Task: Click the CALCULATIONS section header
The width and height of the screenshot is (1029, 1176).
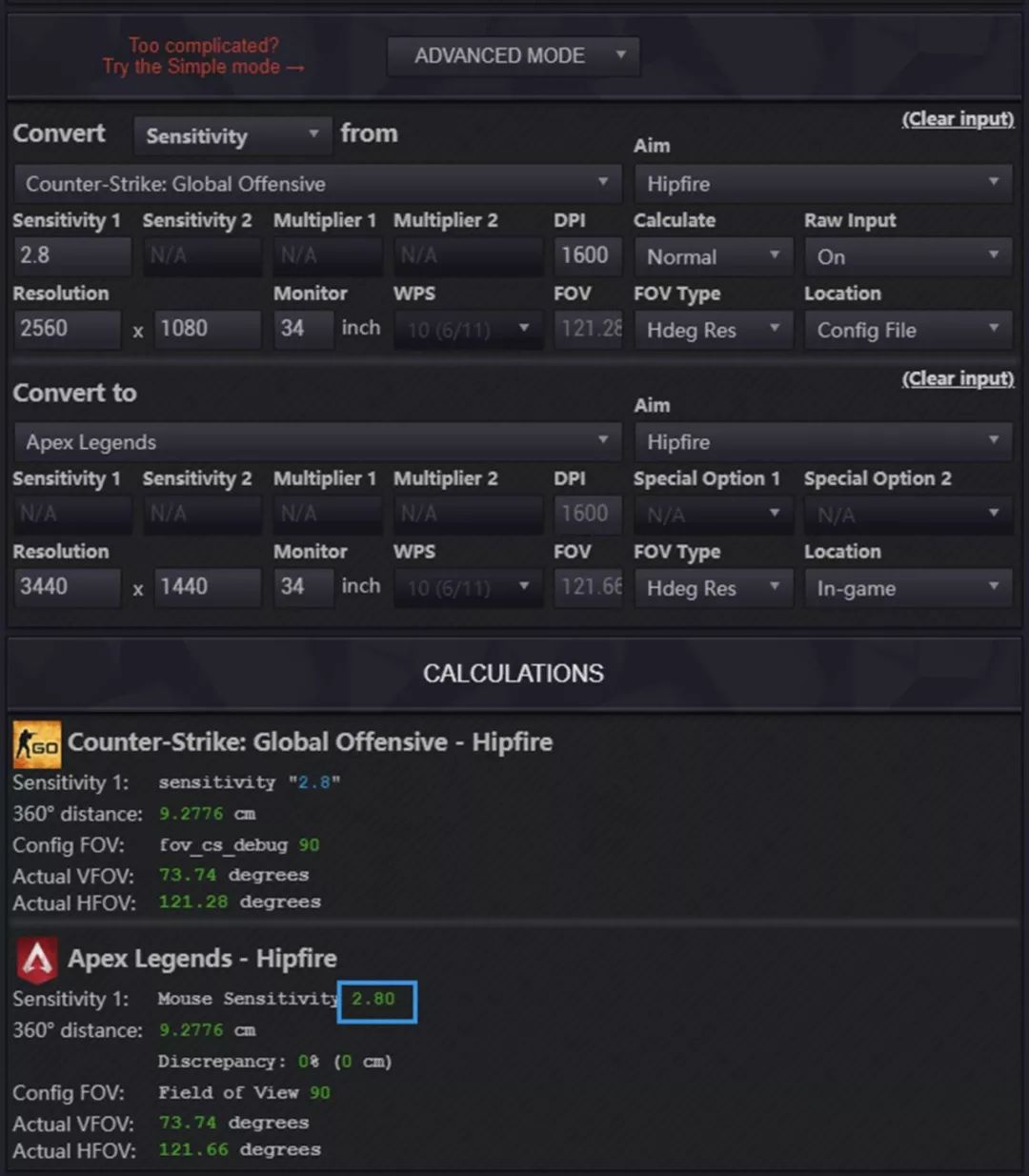Action: click(x=514, y=674)
